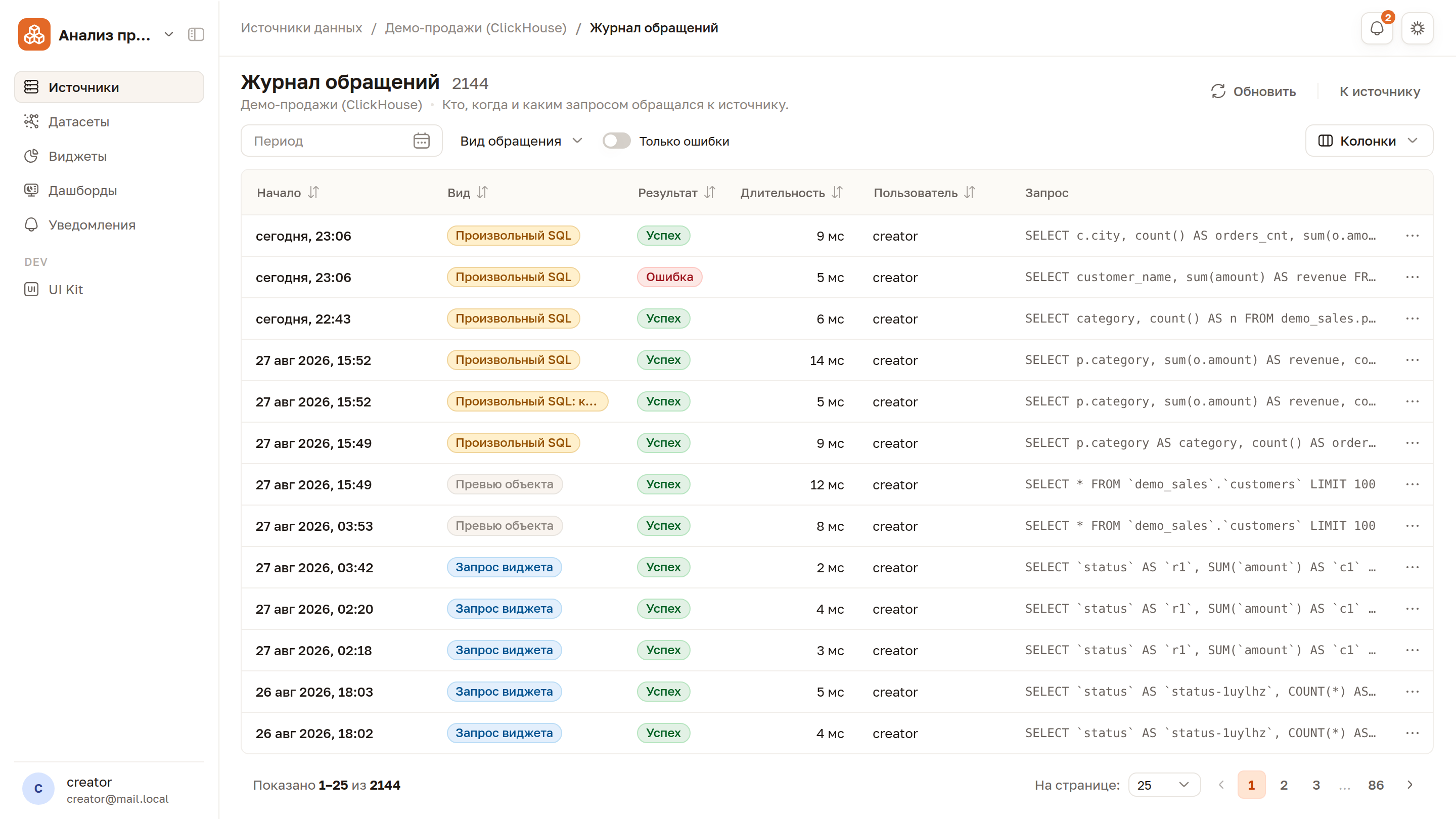
Task: Sort by the Пользователь column
Action: click(x=969, y=193)
